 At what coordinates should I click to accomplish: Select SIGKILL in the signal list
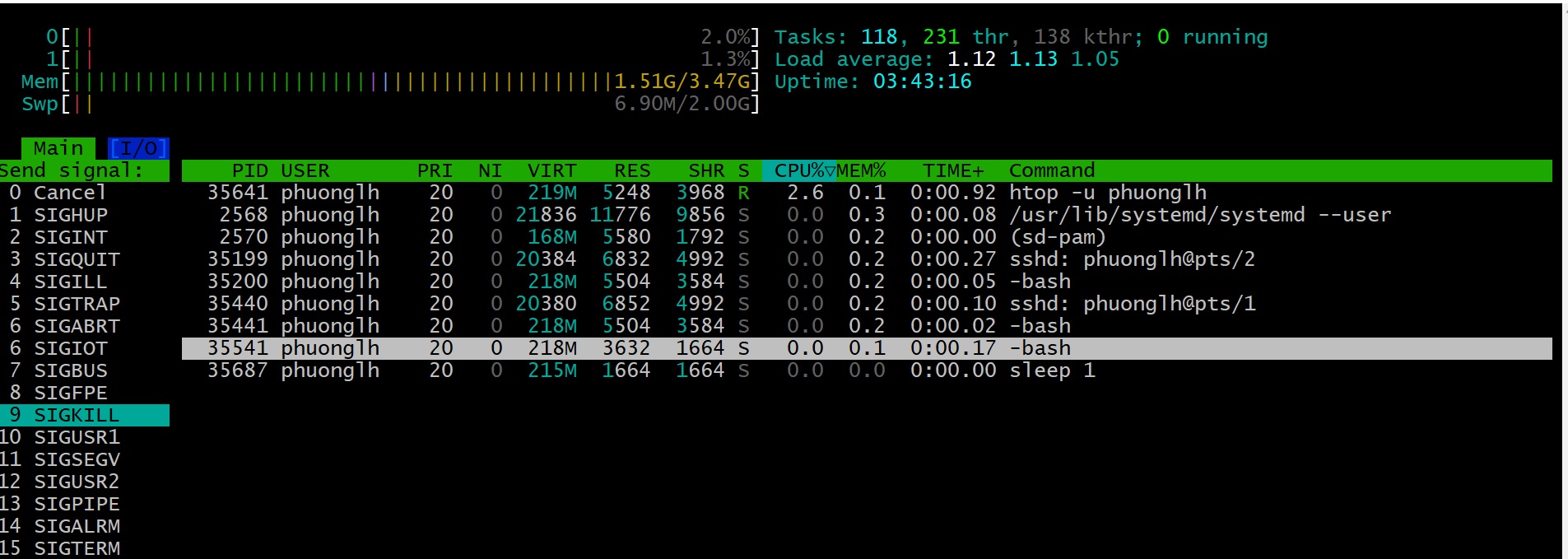pyautogui.click(x=76, y=415)
